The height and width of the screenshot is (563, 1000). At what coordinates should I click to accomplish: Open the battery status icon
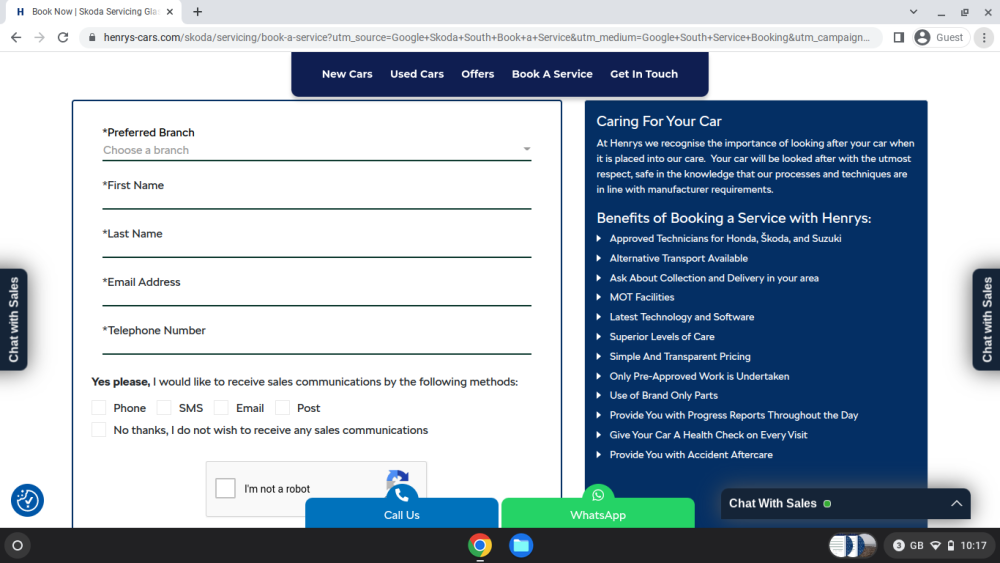(x=951, y=545)
